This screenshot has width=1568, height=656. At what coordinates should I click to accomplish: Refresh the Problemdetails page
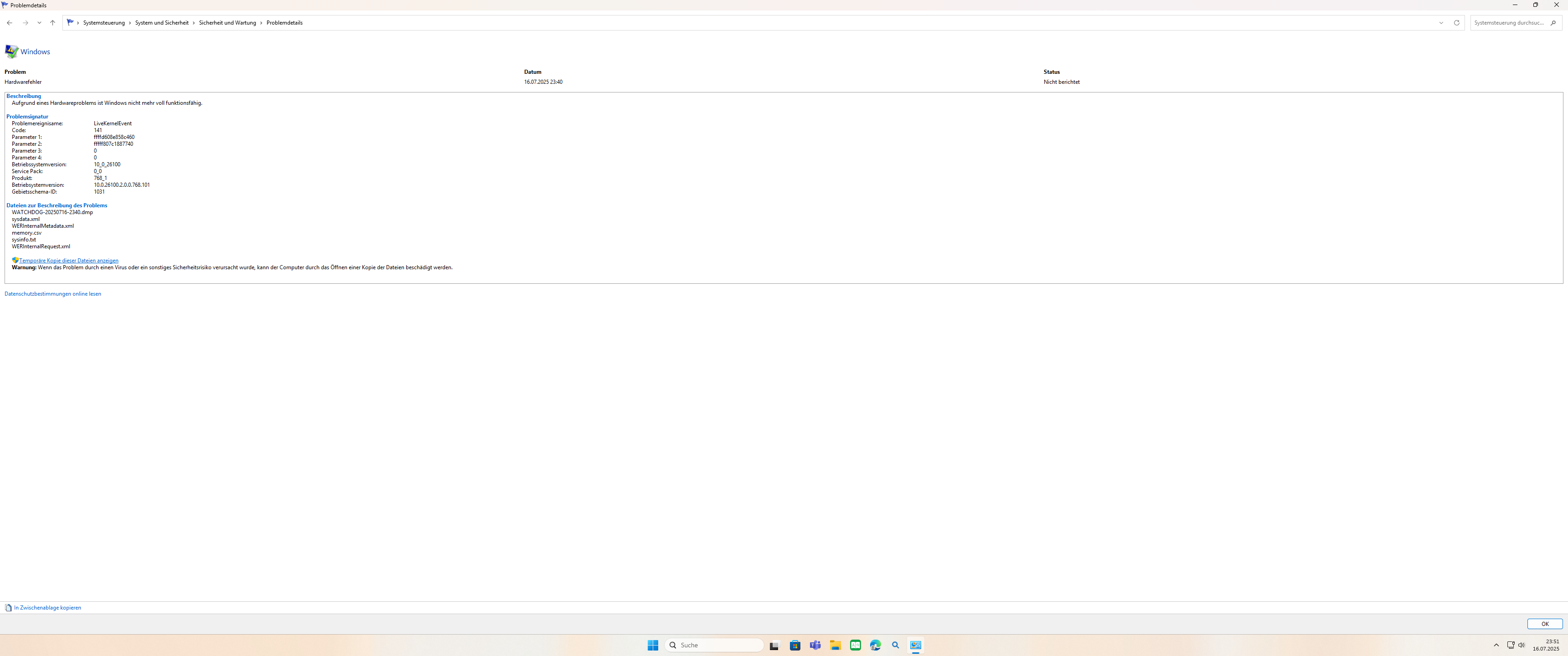[x=1457, y=23]
